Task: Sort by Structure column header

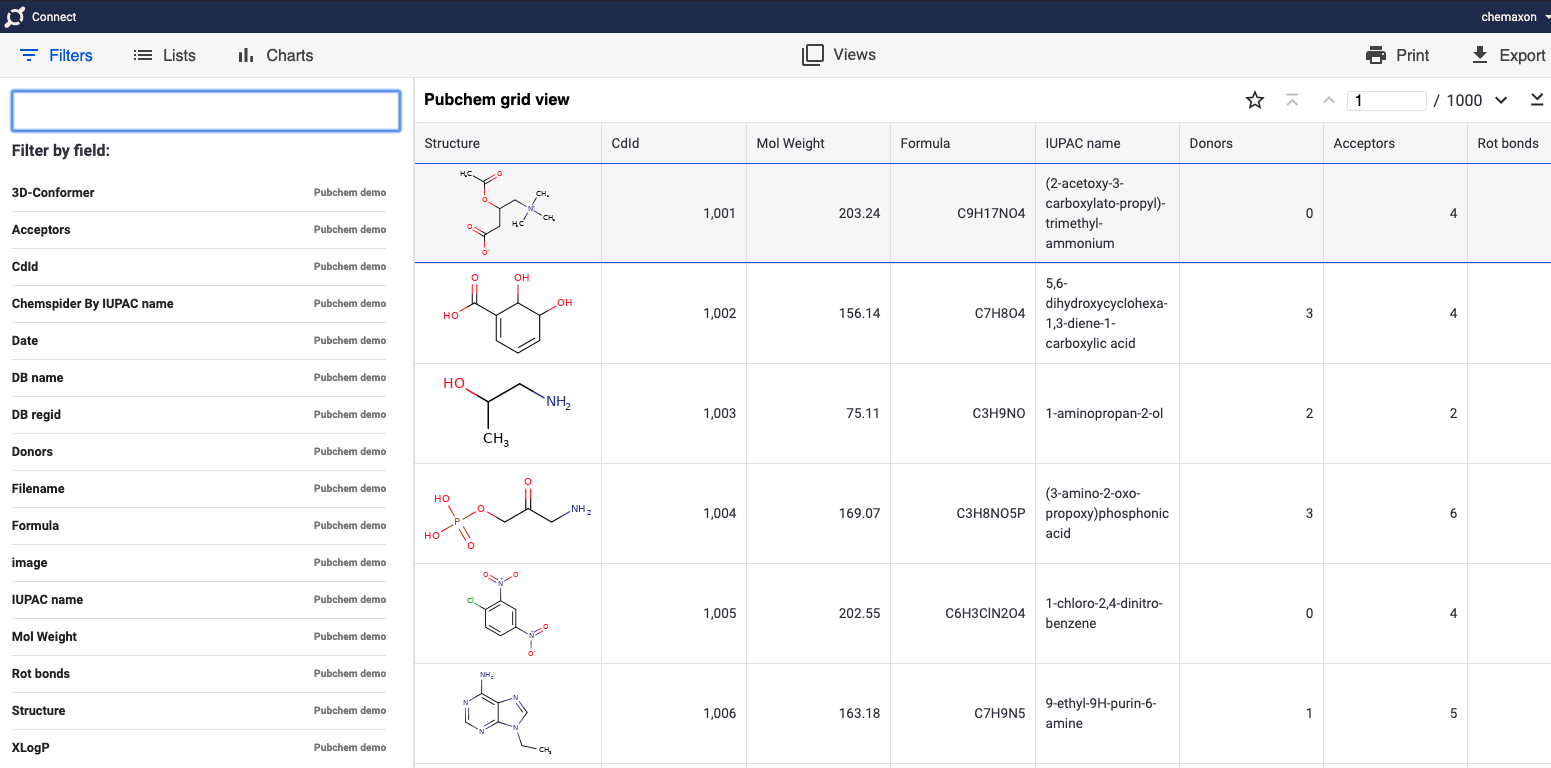Action: coord(508,143)
